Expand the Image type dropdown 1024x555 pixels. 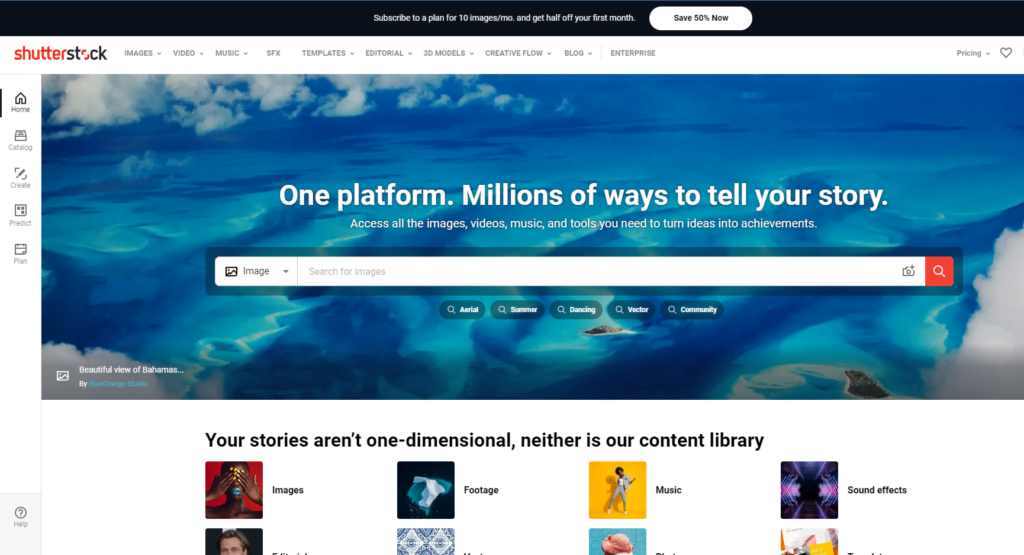click(257, 271)
